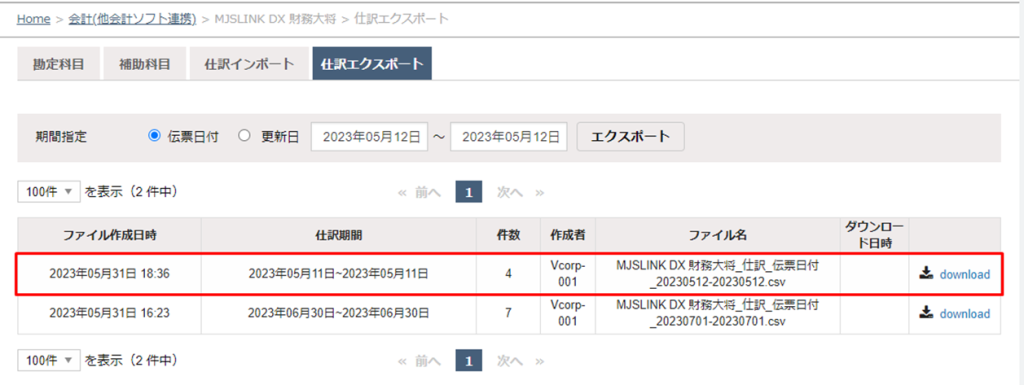Click 次へ in the upper pagination
Viewport: 1024px width, 385px height.
pyautogui.click(x=510, y=192)
